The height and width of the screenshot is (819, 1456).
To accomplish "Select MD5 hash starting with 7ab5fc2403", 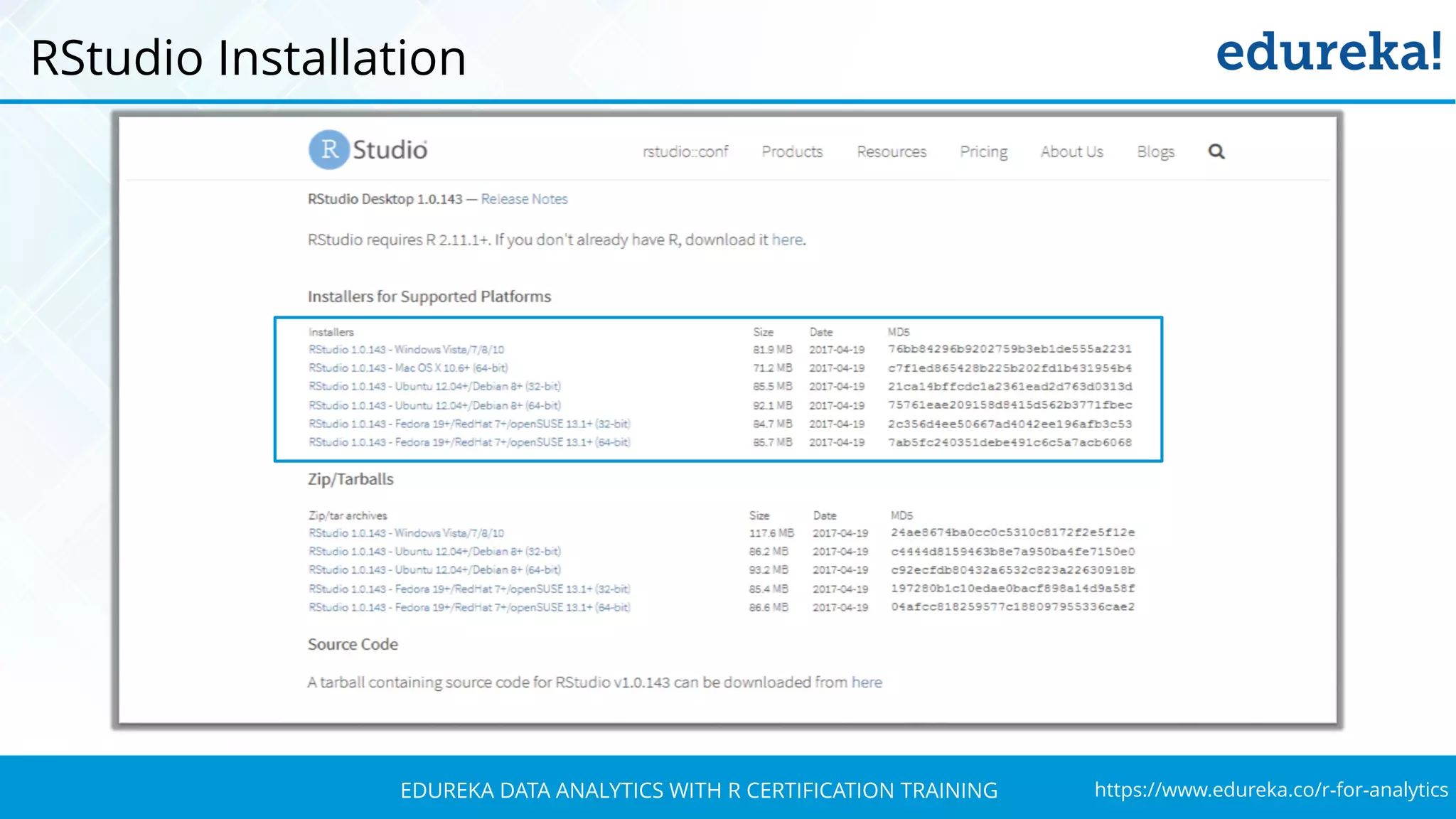I will click(1010, 442).
